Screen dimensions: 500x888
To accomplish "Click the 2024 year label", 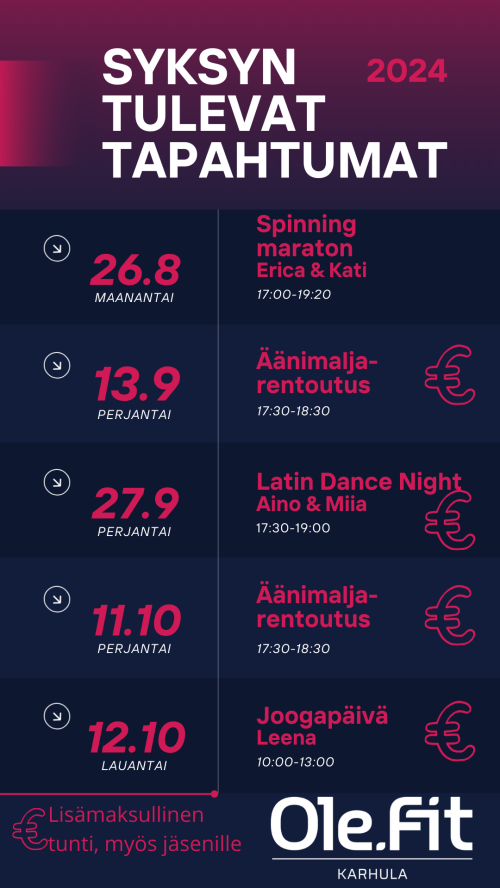I will 407,71.
